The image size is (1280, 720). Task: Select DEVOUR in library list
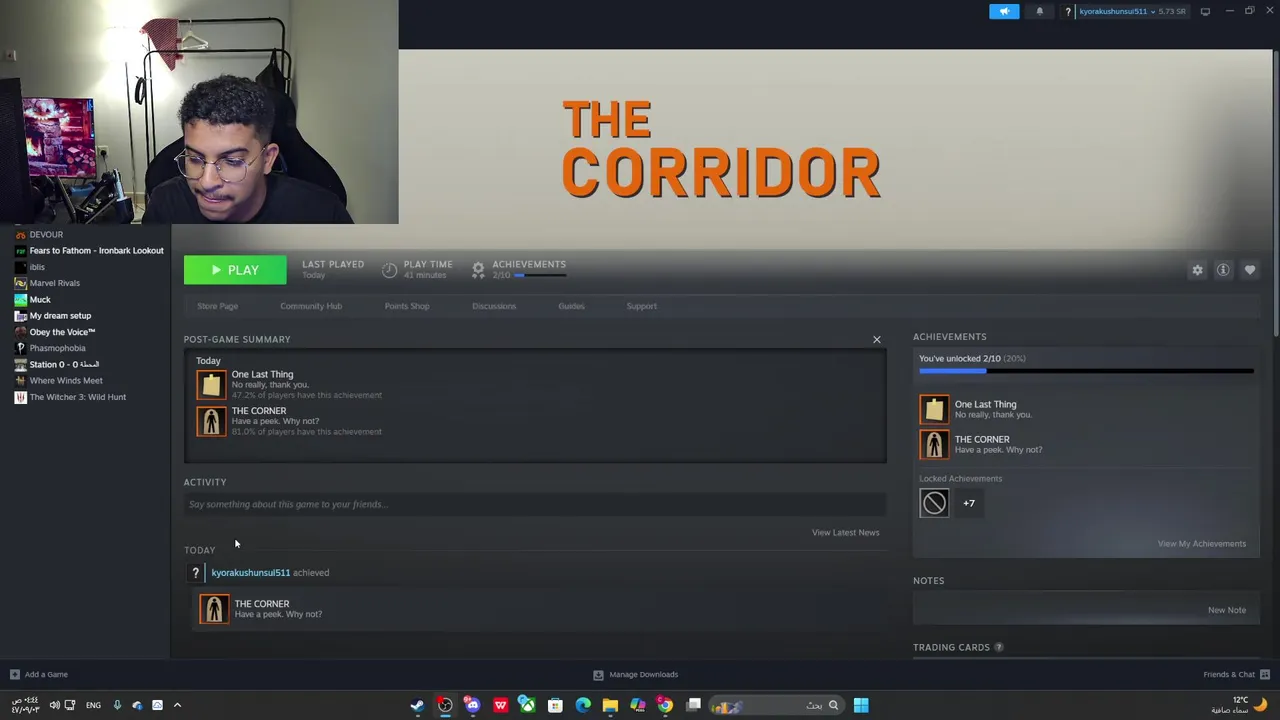tap(46, 235)
